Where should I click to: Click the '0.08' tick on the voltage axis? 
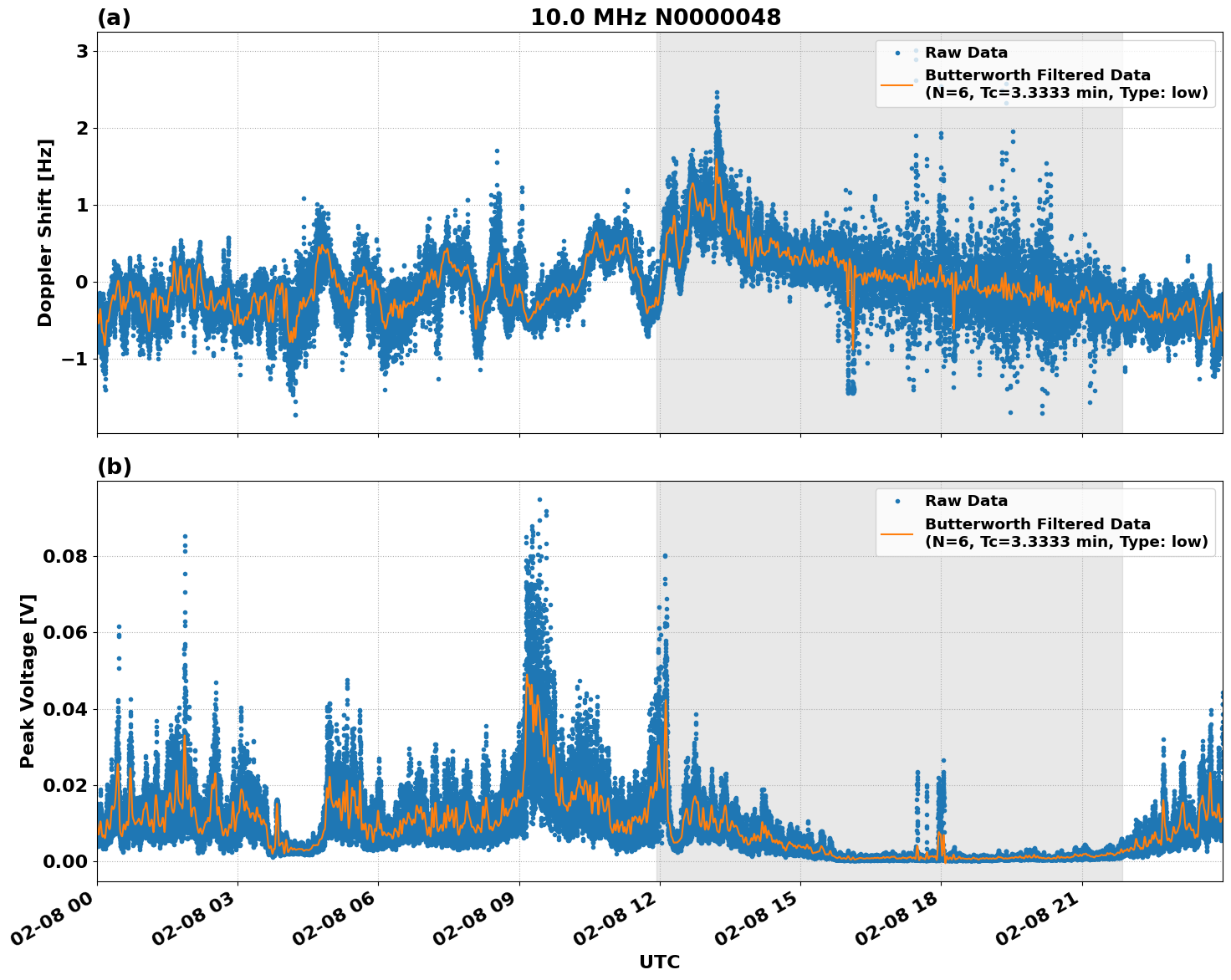click(x=65, y=556)
